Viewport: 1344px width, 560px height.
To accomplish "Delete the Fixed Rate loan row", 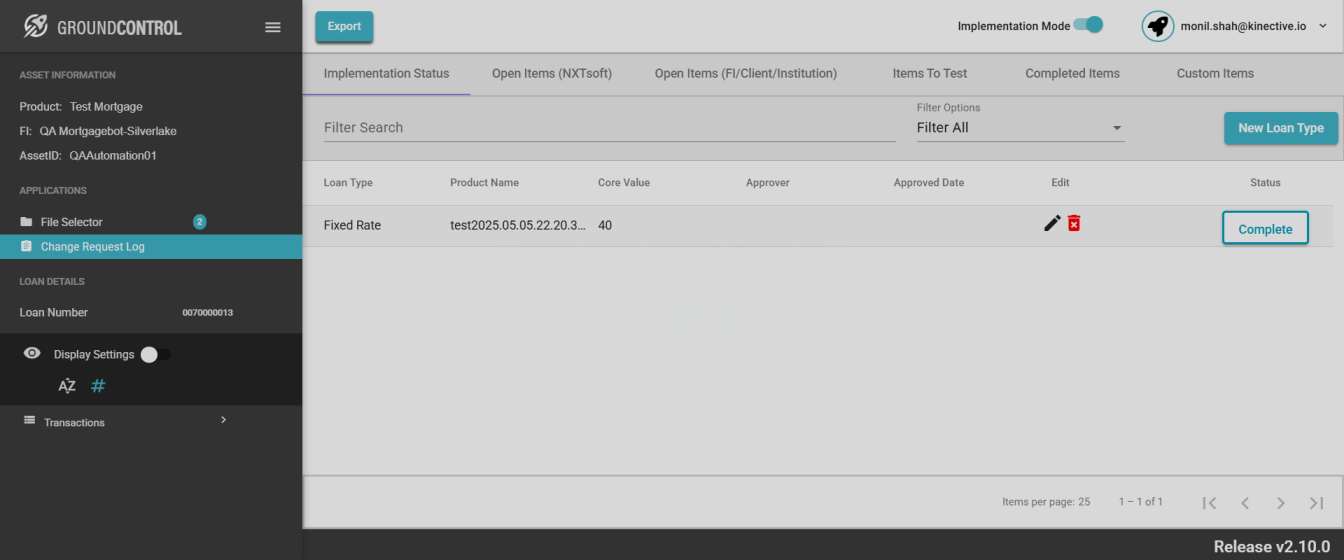I will pyautogui.click(x=1074, y=223).
